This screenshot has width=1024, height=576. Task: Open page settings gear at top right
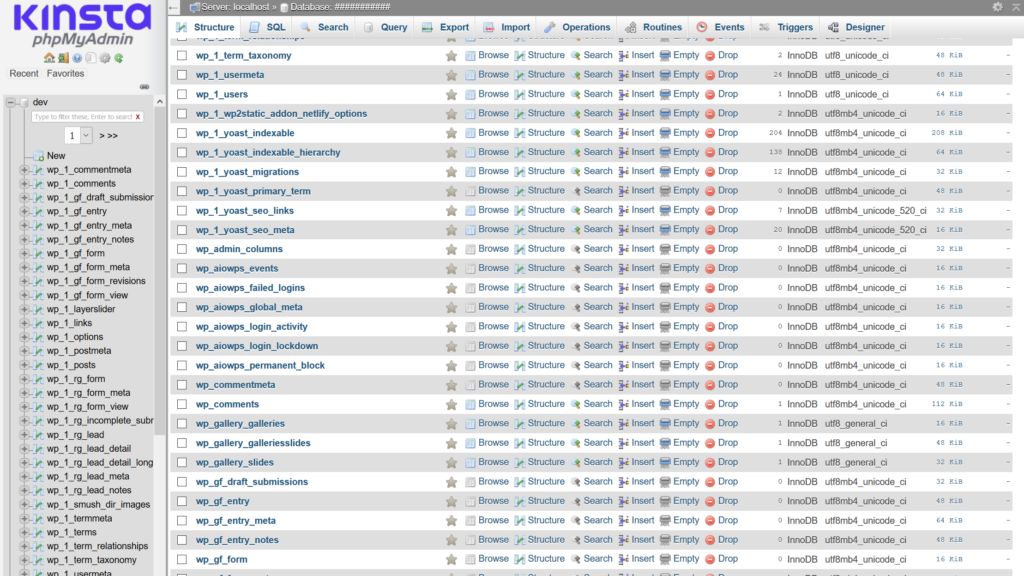coord(997,7)
